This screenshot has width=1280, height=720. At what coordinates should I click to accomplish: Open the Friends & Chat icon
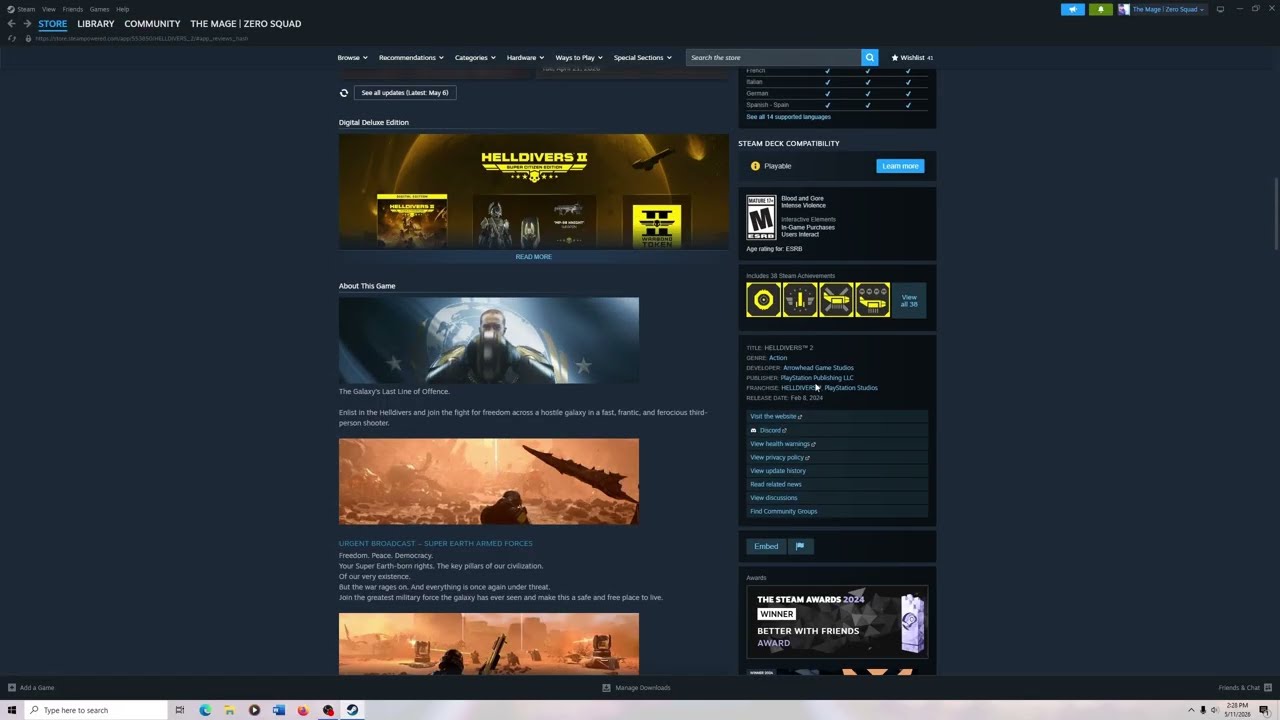(x=1268, y=688)
